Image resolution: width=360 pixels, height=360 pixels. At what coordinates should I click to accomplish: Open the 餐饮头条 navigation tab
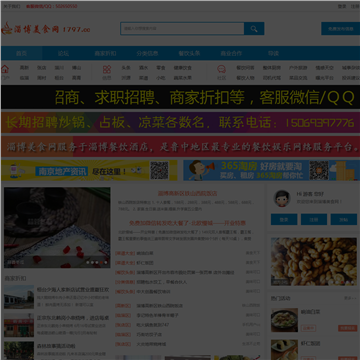(x=189, y=53)
